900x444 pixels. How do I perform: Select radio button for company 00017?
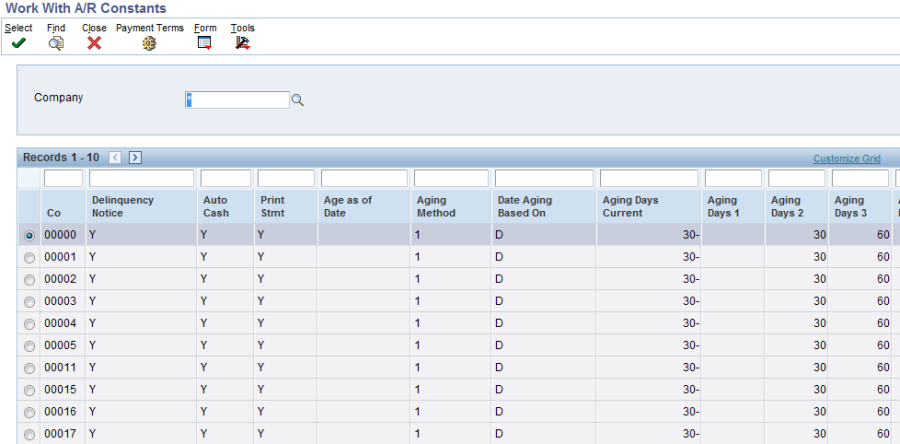[x=29, y=435]
